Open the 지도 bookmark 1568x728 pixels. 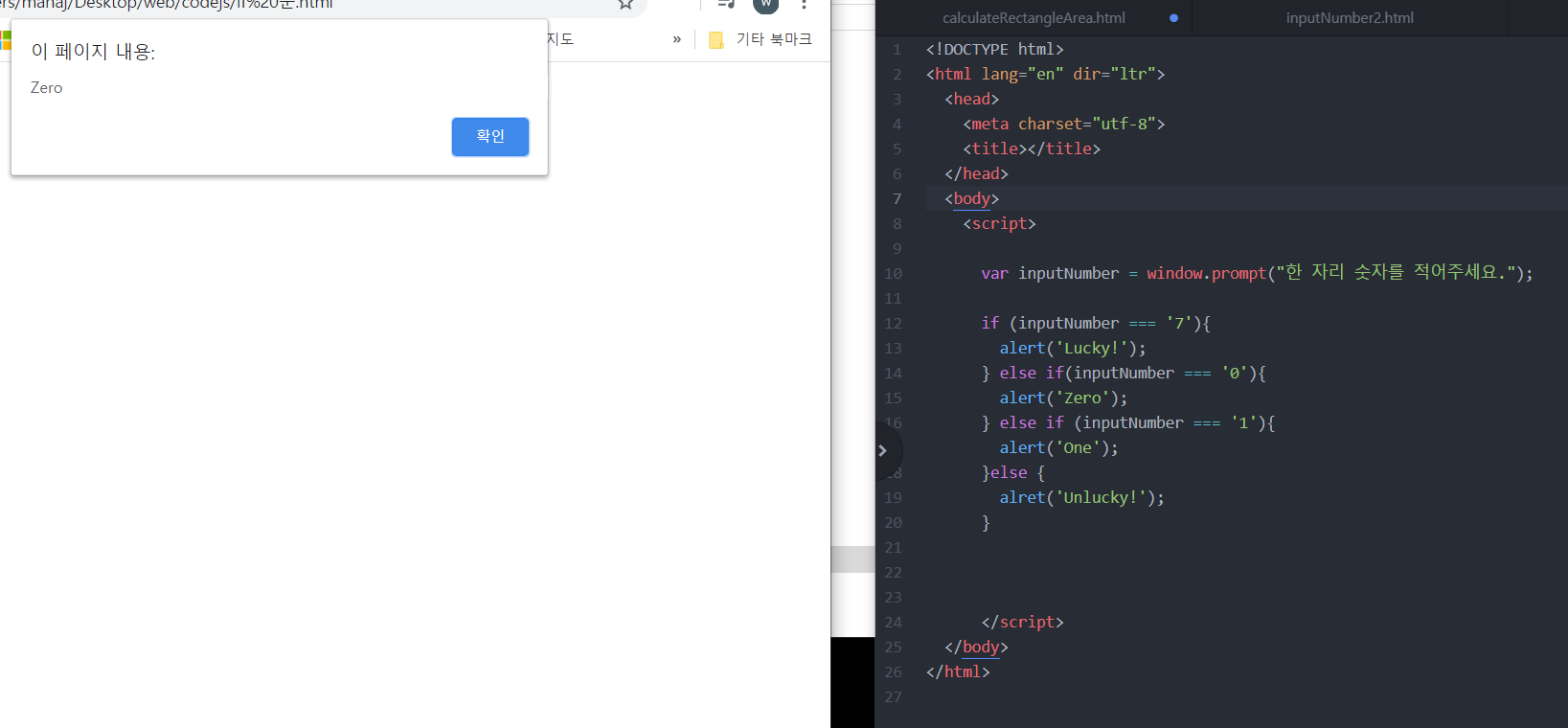click(560, 39)
